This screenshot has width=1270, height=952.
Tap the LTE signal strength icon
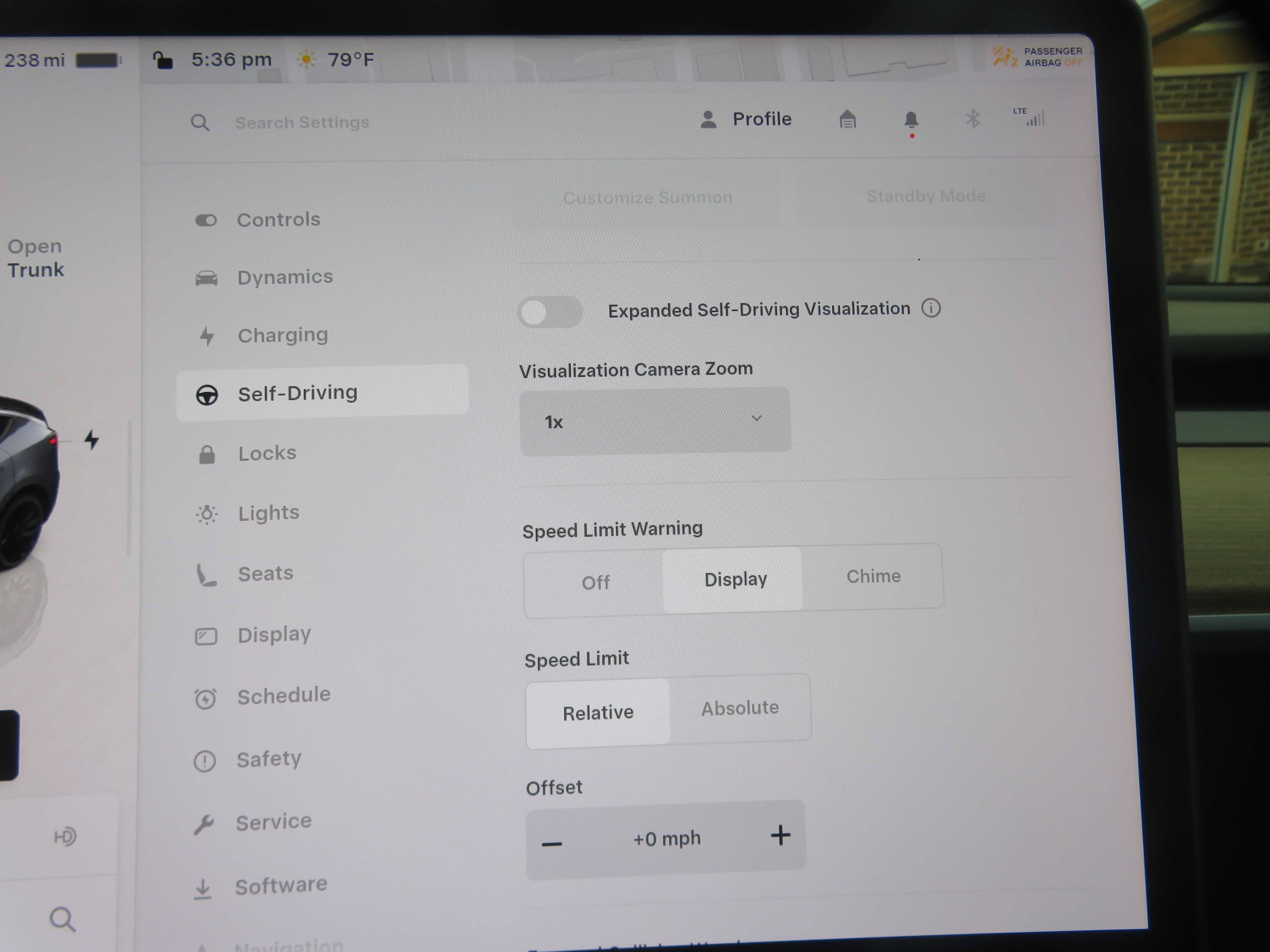click(1031, 117)
